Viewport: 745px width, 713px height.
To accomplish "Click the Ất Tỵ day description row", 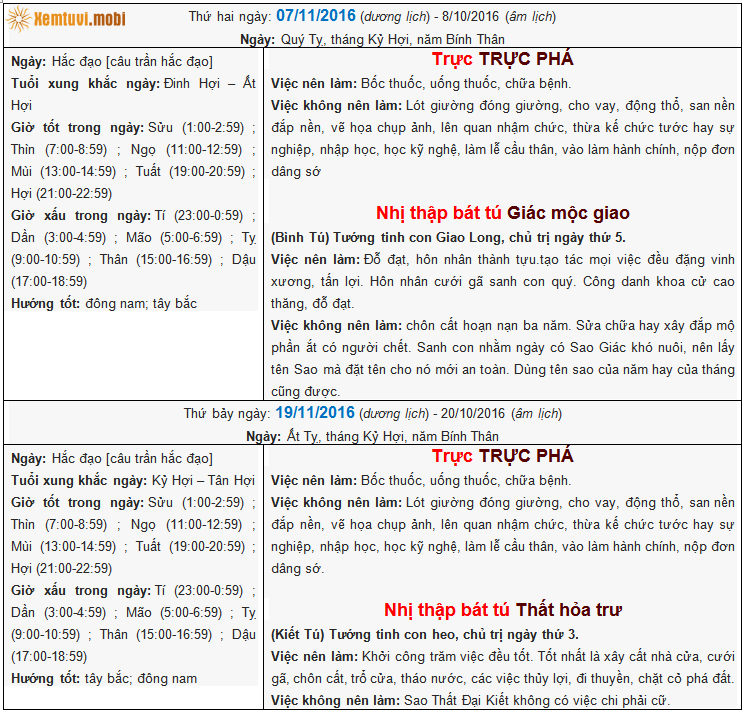I will 371,436.
